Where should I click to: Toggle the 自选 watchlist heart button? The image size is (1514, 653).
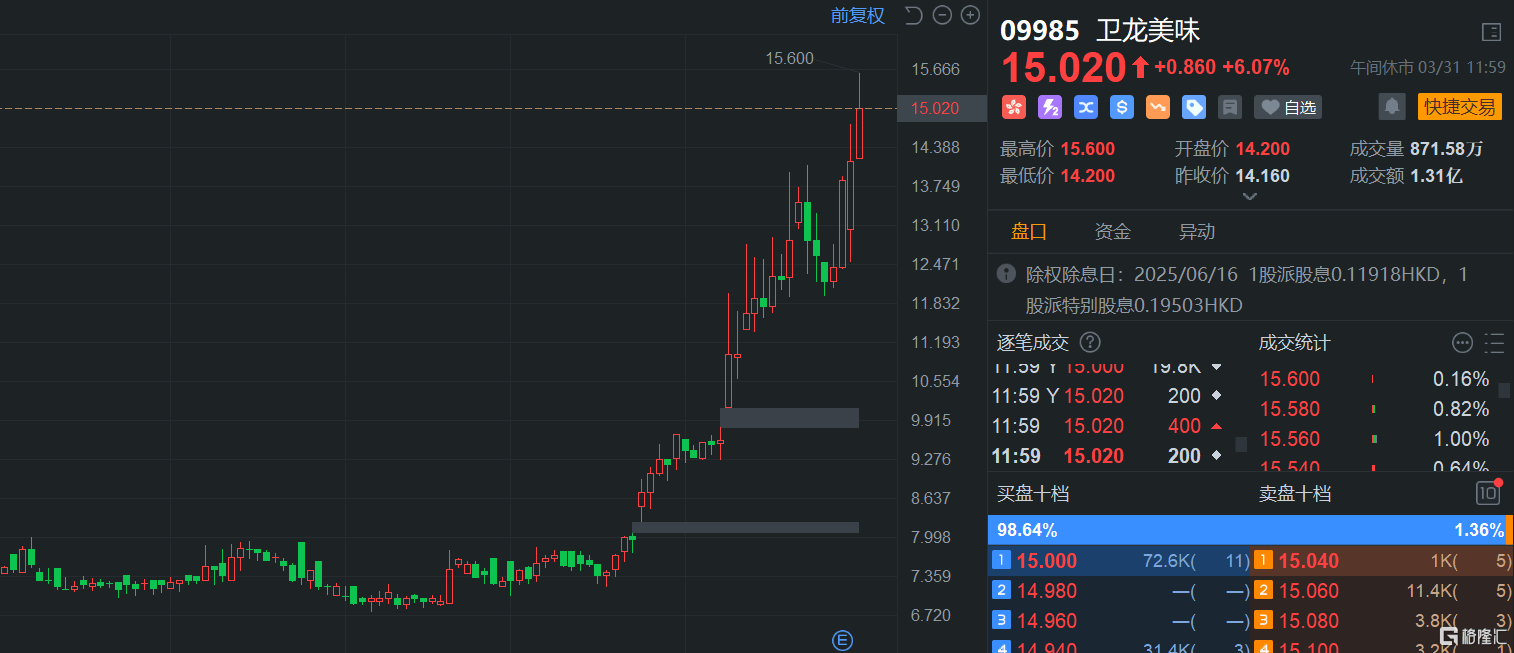point(1287,107)
